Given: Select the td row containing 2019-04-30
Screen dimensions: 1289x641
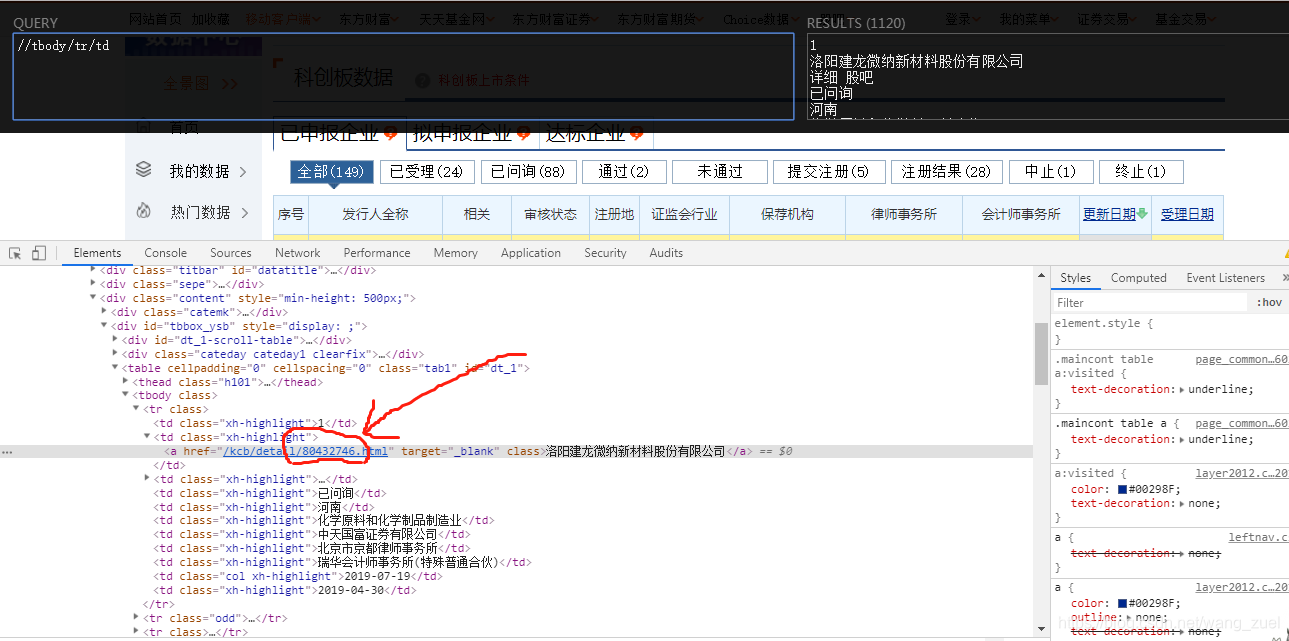Looking at the screenshot, I should [284, 591].
